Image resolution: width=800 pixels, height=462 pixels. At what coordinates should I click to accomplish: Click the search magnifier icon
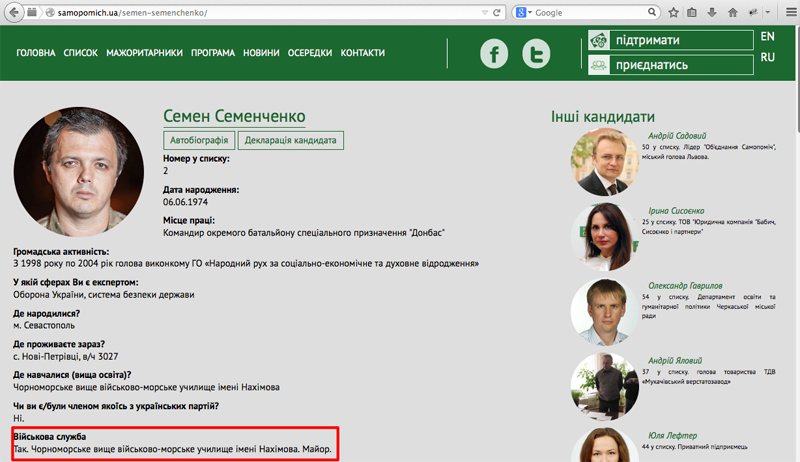point(653,12)
